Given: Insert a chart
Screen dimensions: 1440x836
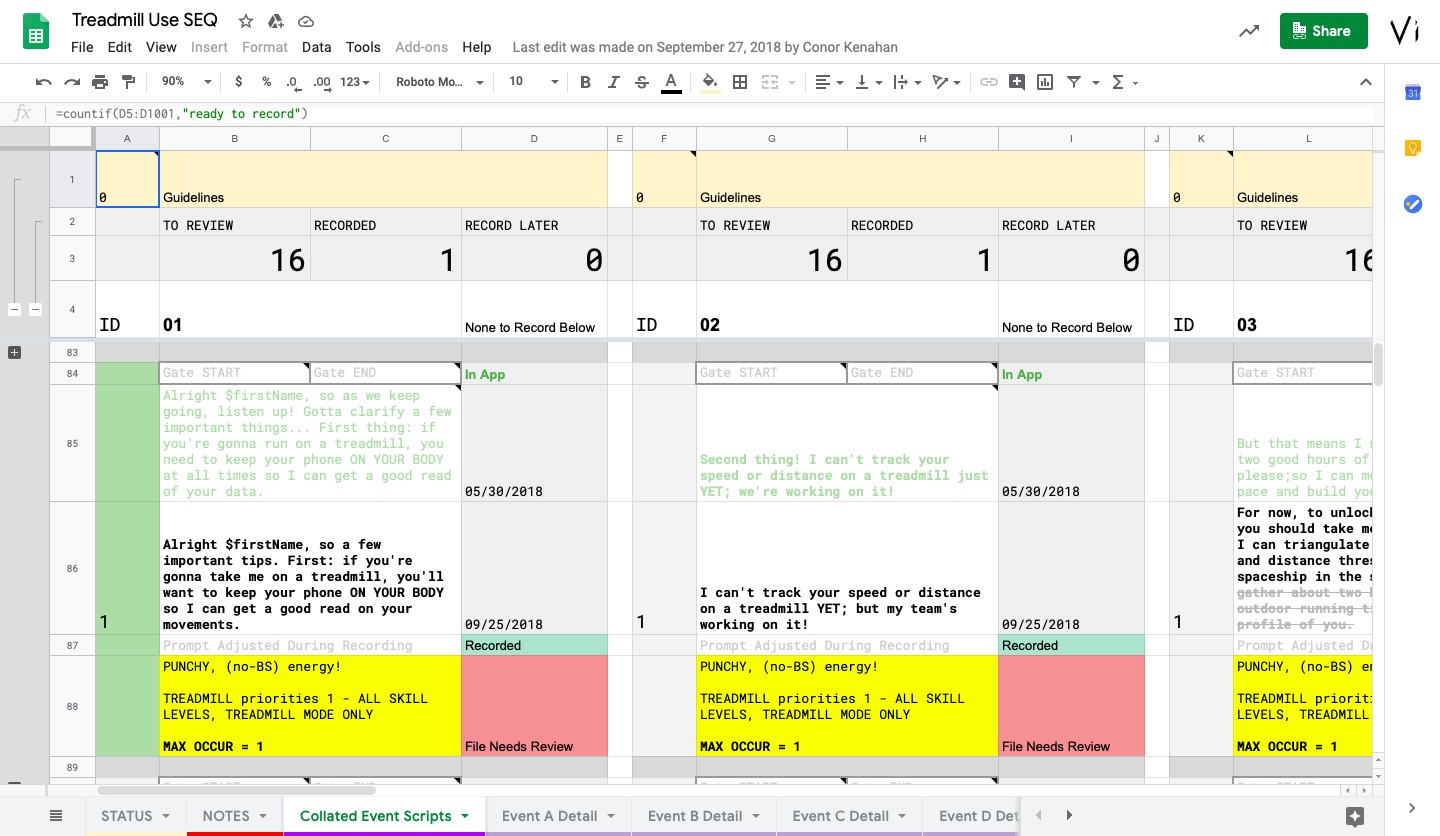Looking at the screenshot, I should [1045, 82].
